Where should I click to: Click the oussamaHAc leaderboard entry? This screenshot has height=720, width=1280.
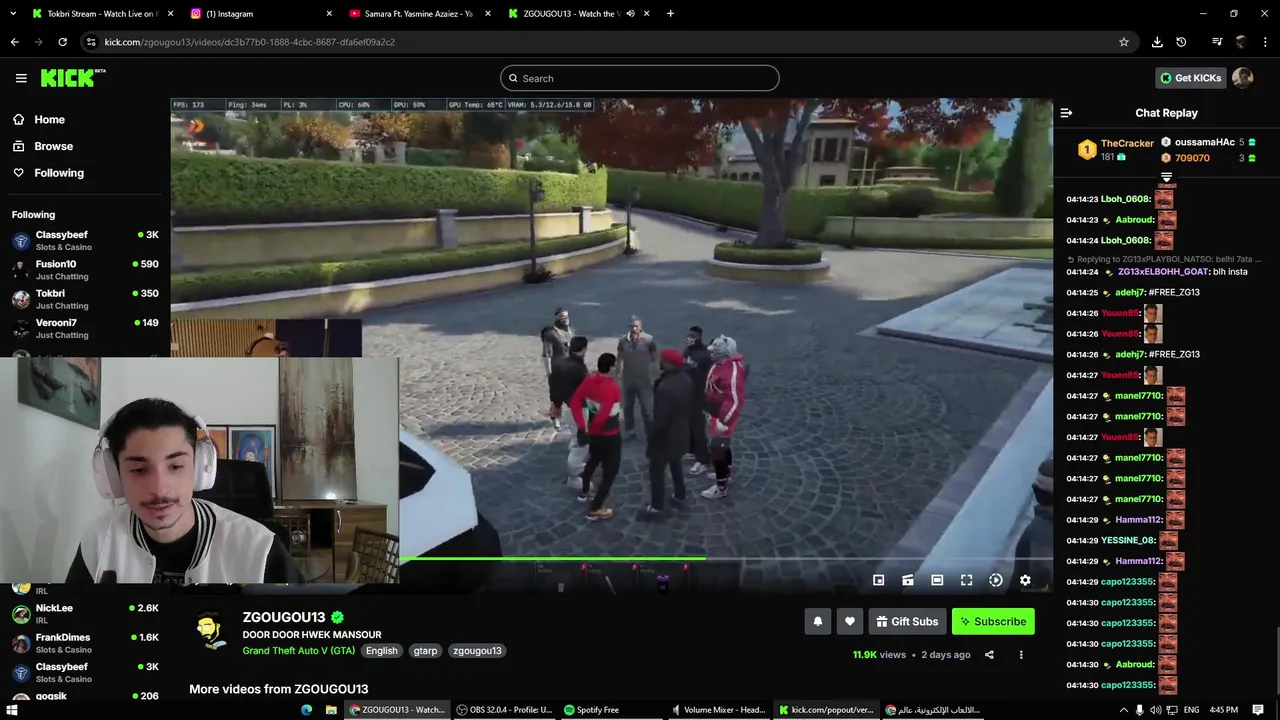pyautogui.click(x=1208, y=142)
